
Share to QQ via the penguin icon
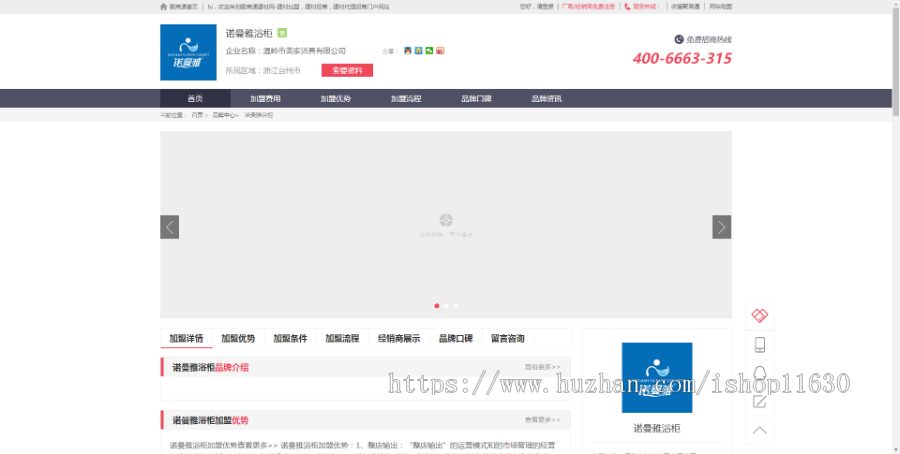tap(408, 51)
